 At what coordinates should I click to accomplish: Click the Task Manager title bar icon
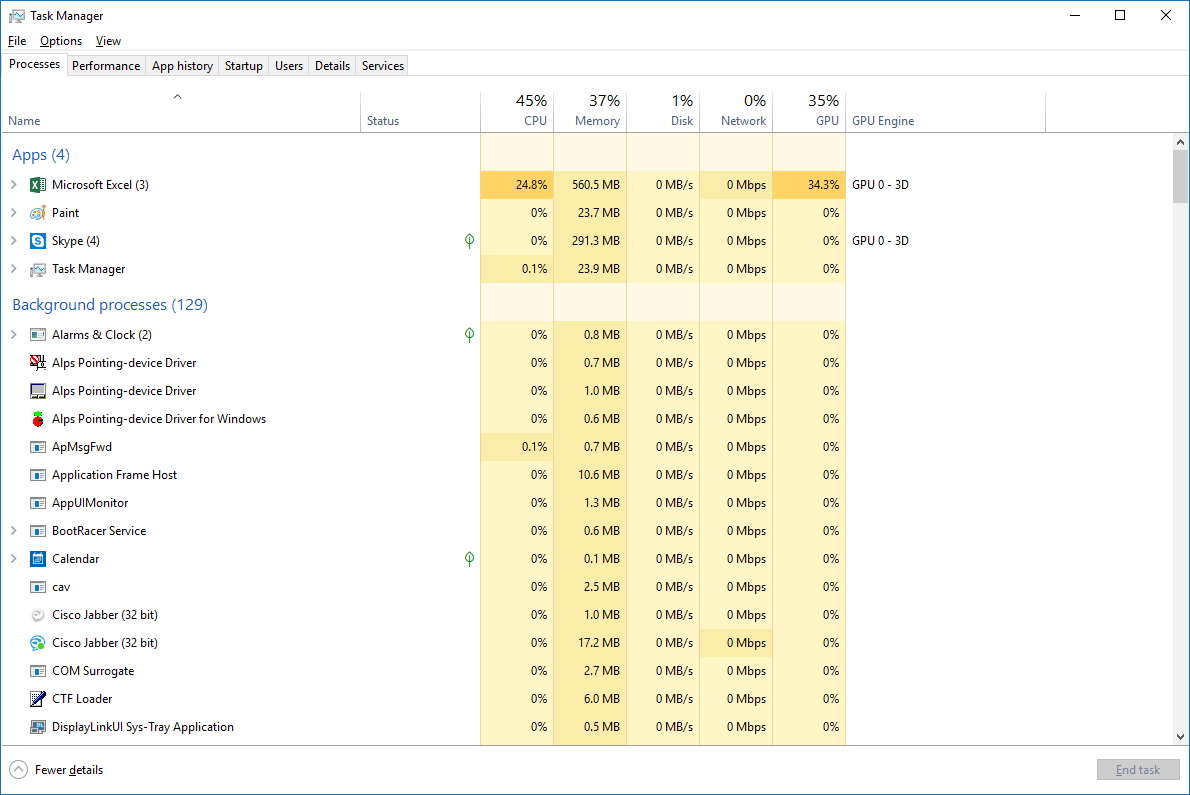[16, 16]
